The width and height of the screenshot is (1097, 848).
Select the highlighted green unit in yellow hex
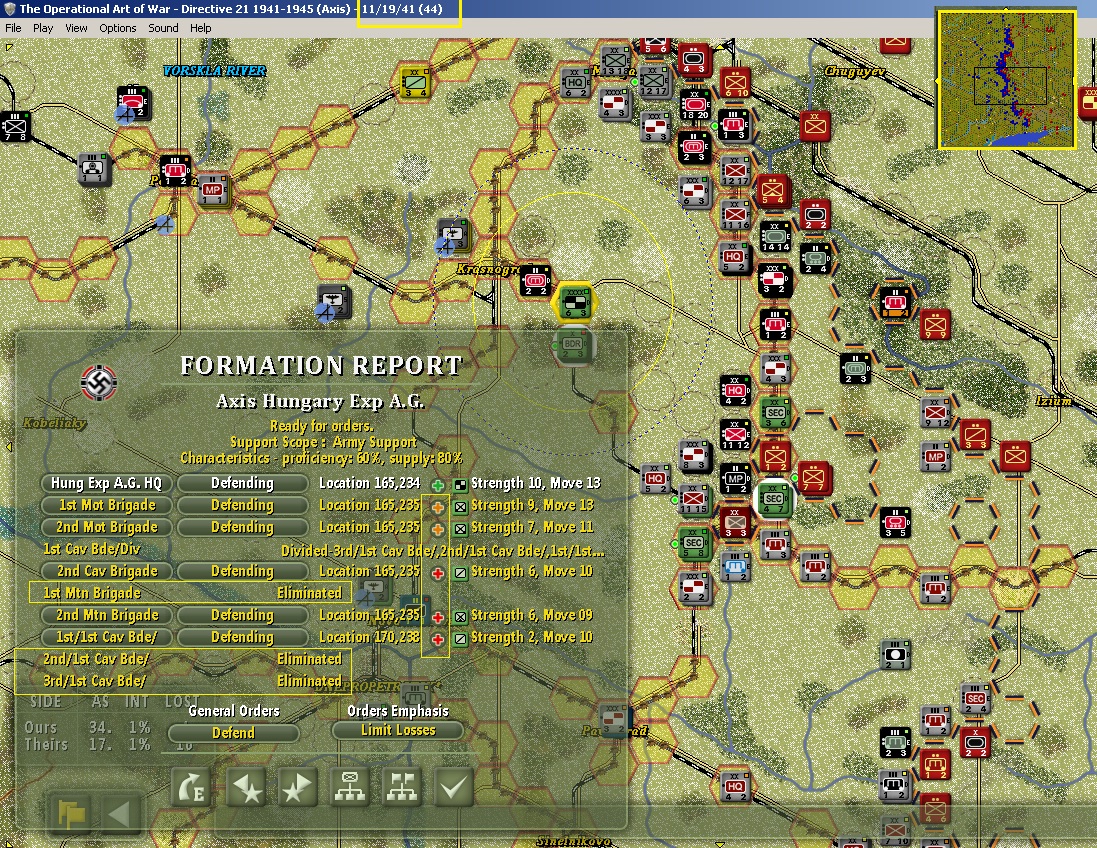point(576,303)
